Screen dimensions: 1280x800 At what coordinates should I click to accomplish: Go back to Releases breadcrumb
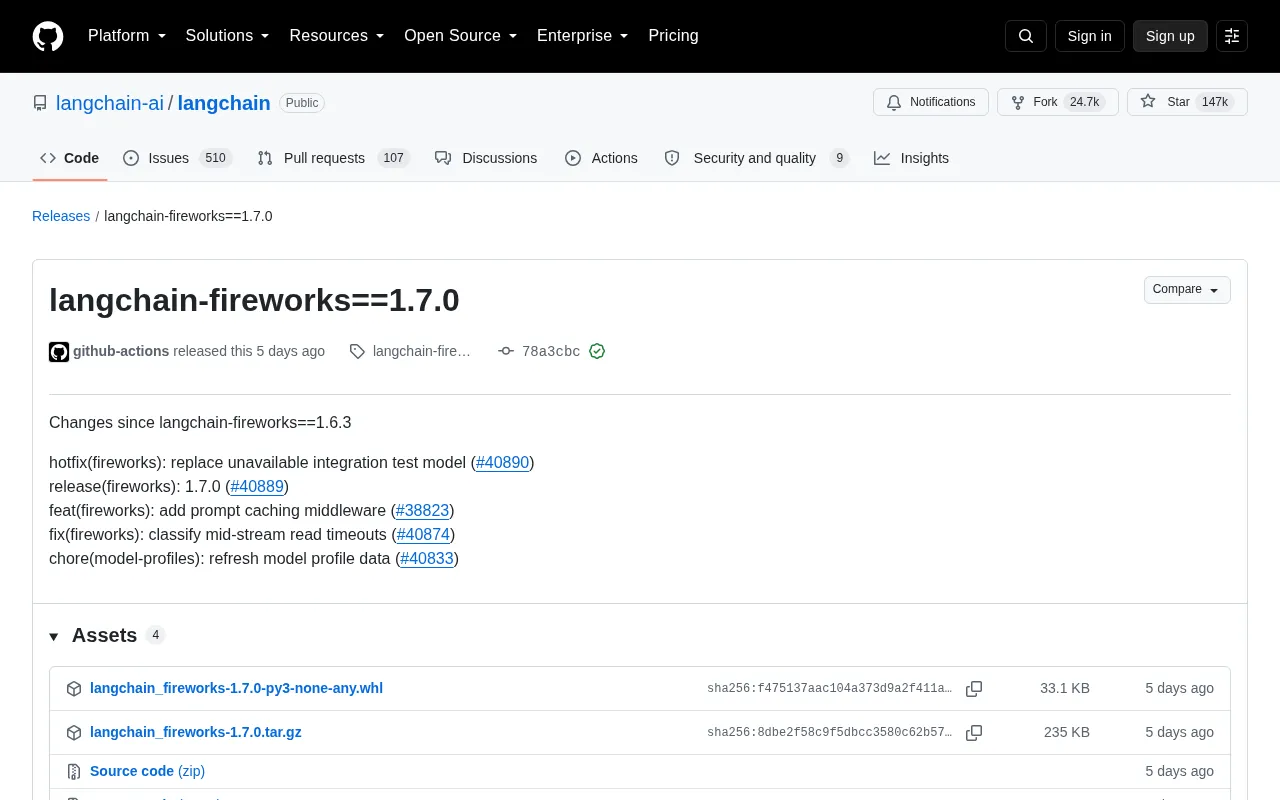(61, 216)
